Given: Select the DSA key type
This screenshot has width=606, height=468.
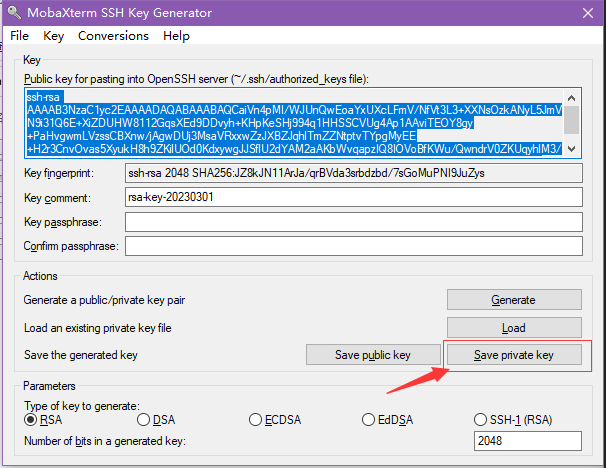Looking at the screenshot, I should [x=156, y=420].
